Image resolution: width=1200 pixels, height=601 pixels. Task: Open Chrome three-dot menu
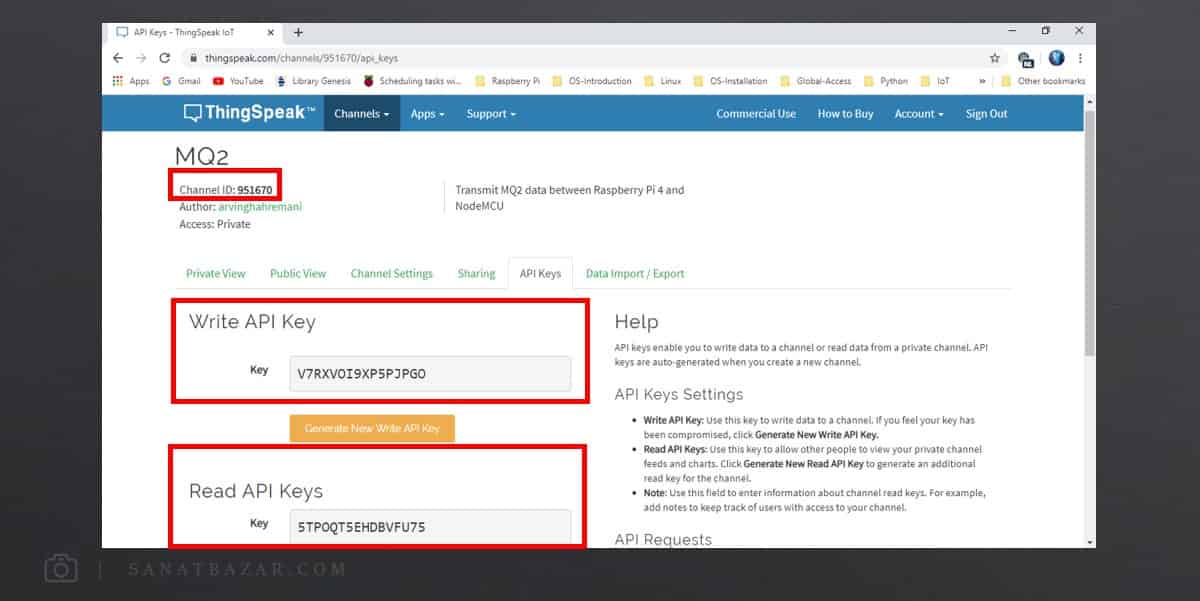1080,58
